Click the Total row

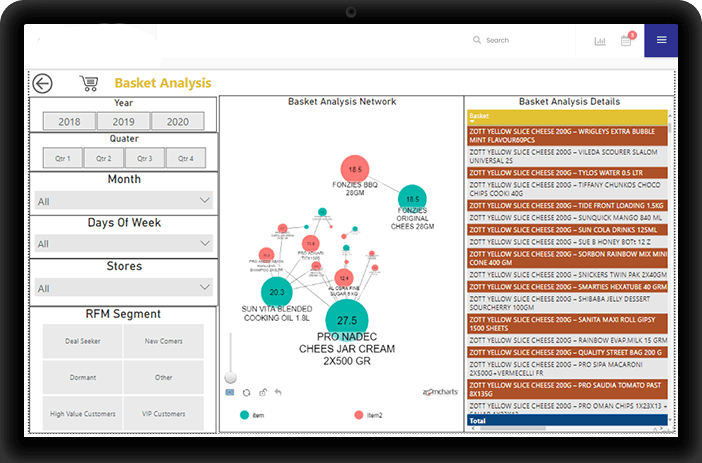click(567, 420)
